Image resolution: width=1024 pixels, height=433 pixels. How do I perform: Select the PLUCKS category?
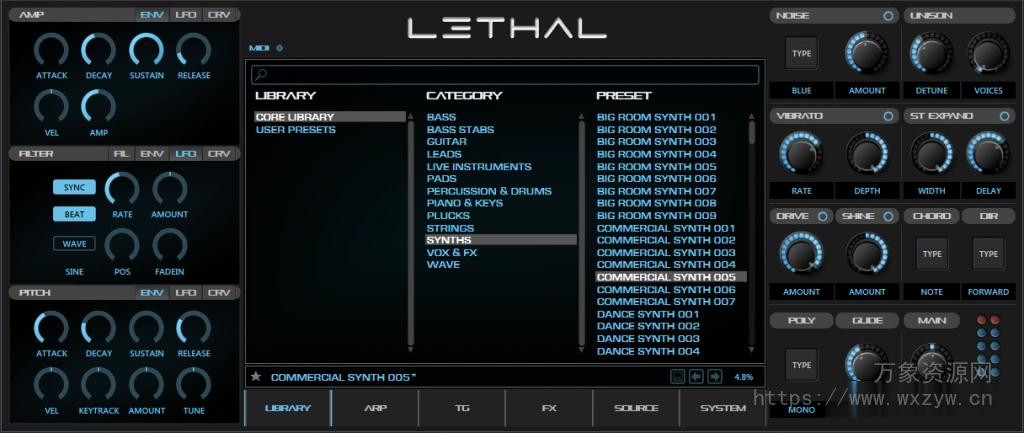point(448,216)
